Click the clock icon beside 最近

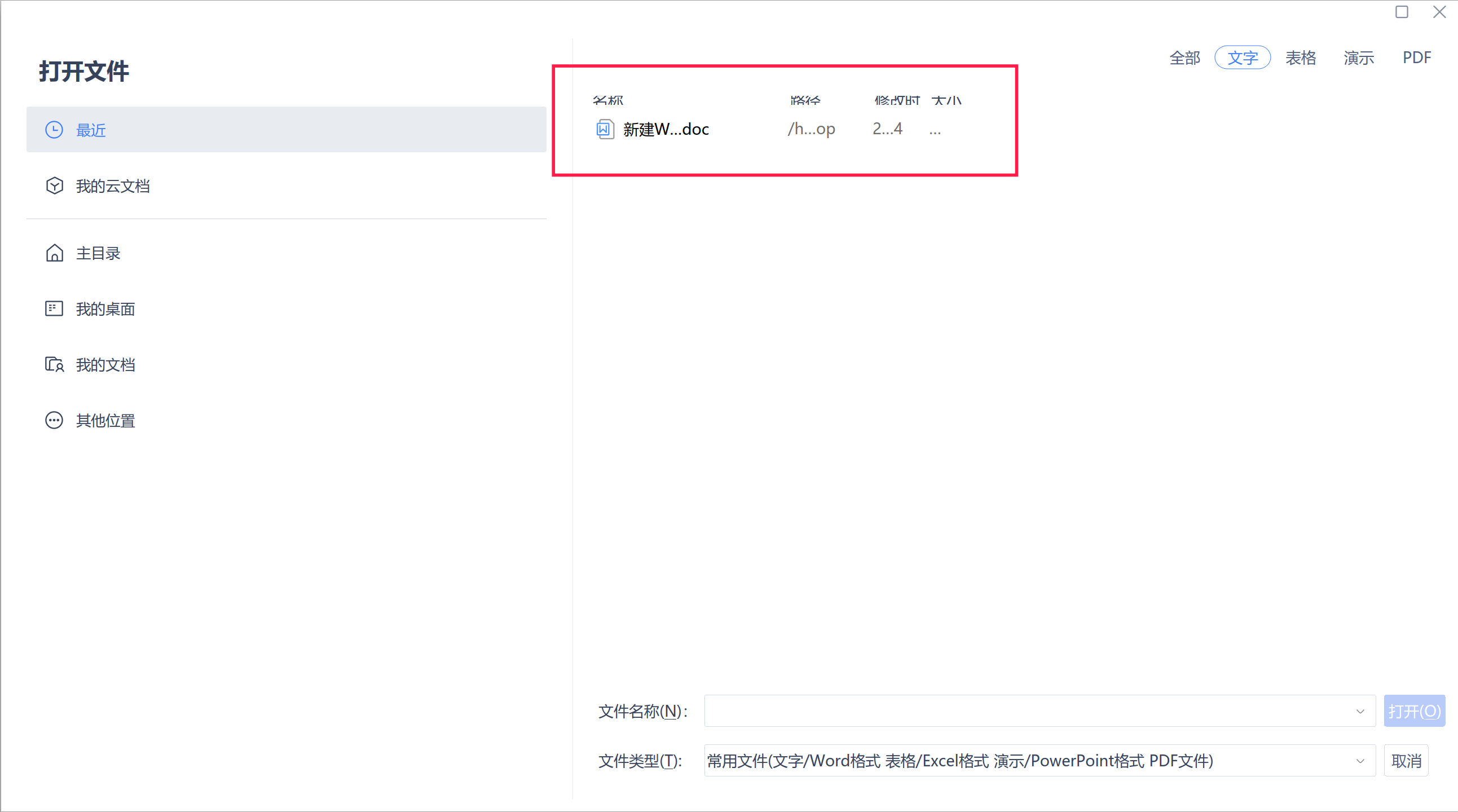pyautogui.click(x=54, y=130)
